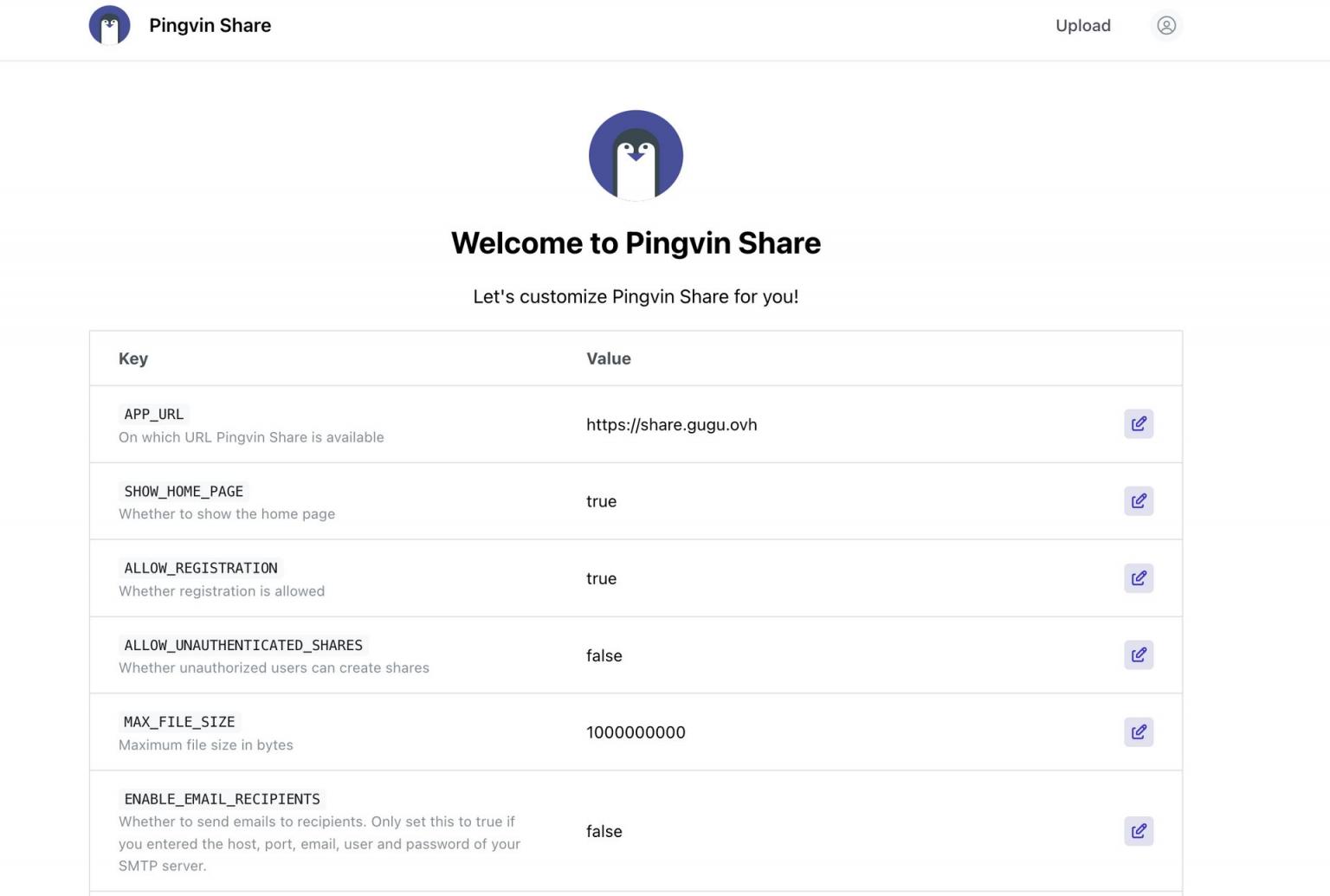Open editor for MAX_FILE_SIZE
The width and height of the screenshot is (1330, 896).
pos(1139,732)
